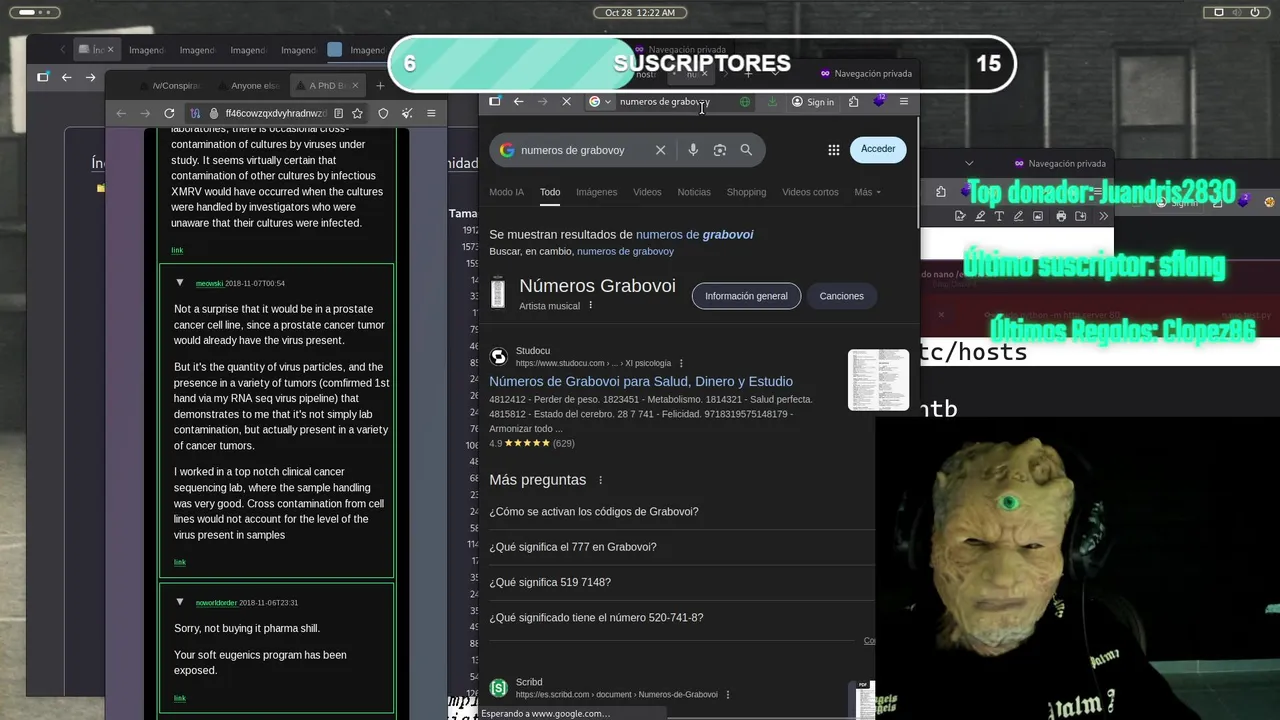
Task: Expand '¿Qué significa el 777 en Grabovoi?'
Action: pos(681,547)
